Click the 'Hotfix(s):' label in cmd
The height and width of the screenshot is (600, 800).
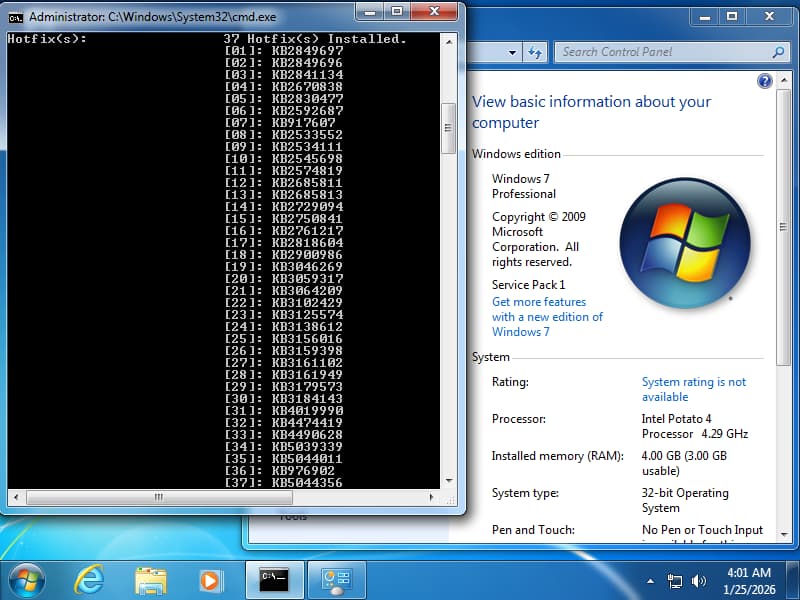tap(47, 39)
